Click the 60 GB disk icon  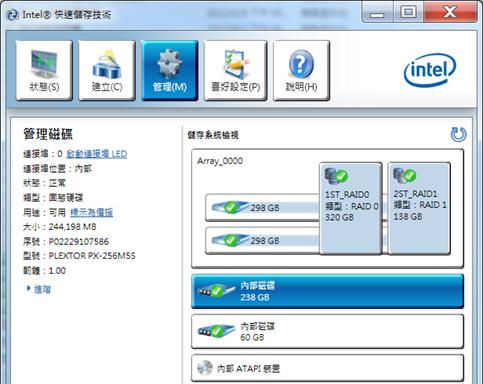coord(216,331)
